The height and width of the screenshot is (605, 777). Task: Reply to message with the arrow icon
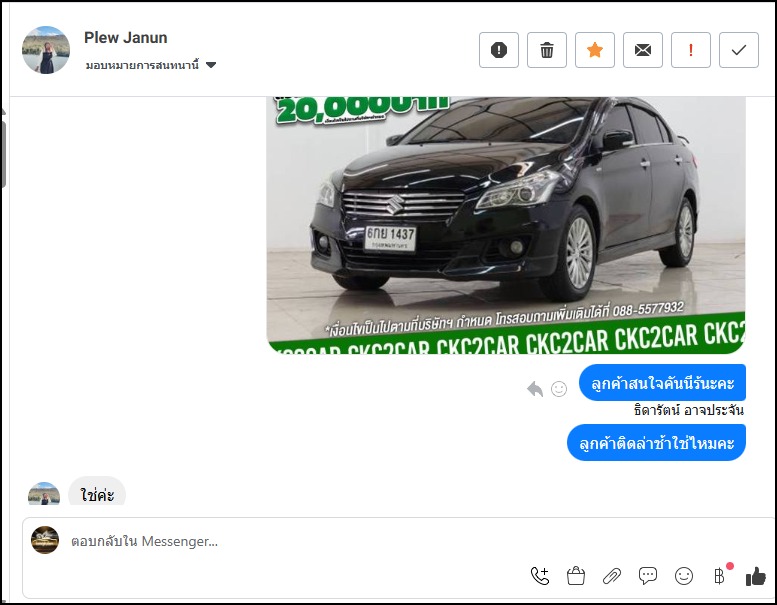[535, 389]
